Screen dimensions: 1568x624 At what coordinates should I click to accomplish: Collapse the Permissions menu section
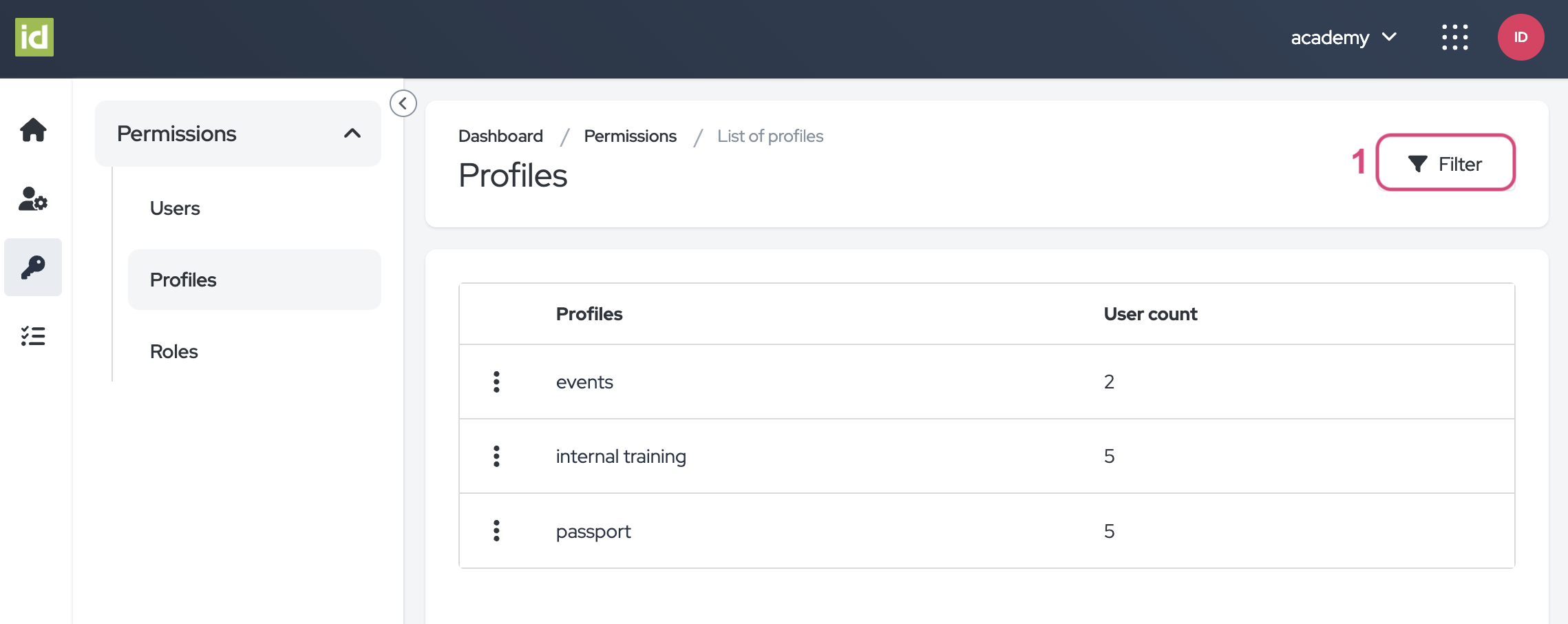(x=352, y=134)
